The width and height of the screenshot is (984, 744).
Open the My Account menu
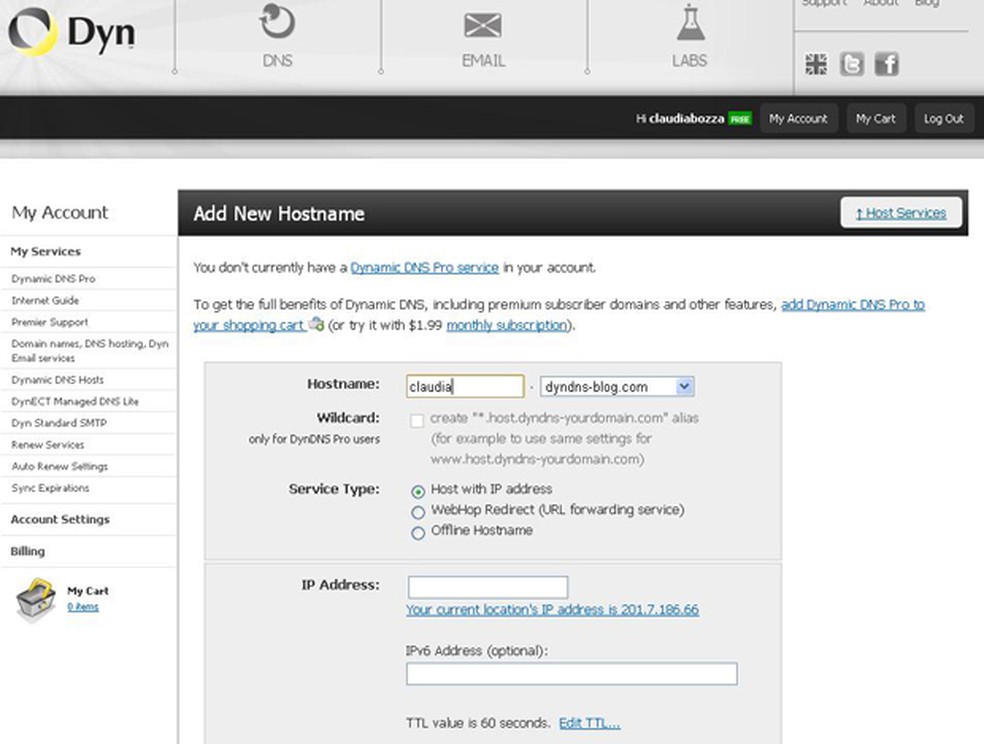click(798, 118)
